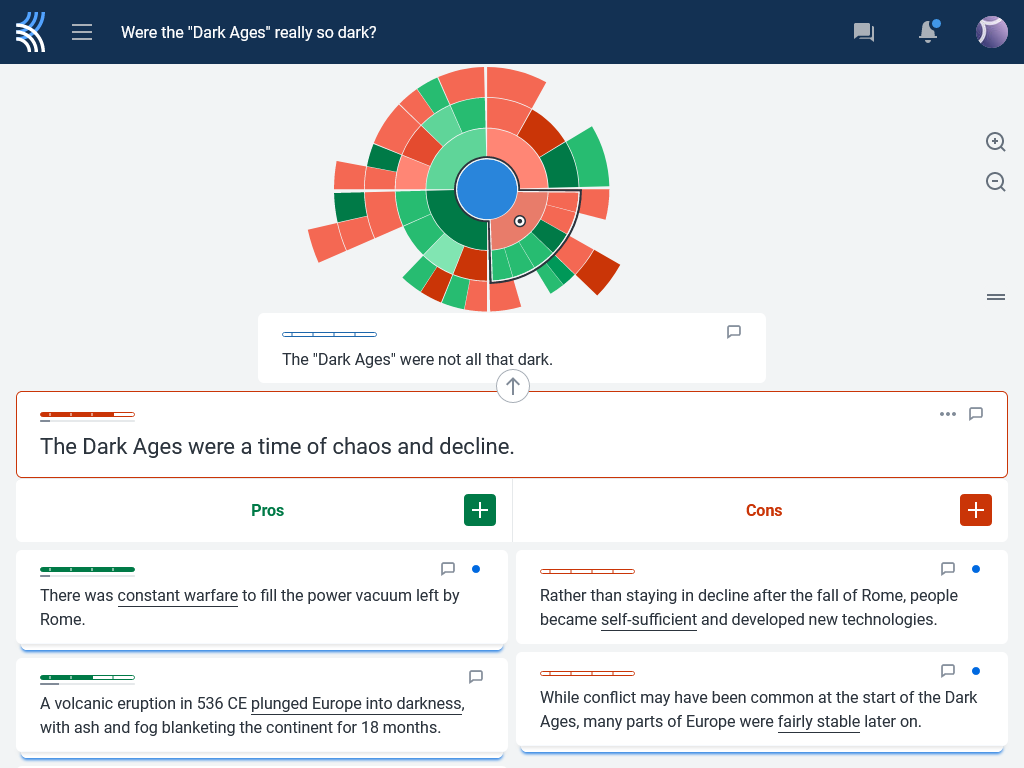
Task: Click the Pros column header
Action: coord(267,510)
